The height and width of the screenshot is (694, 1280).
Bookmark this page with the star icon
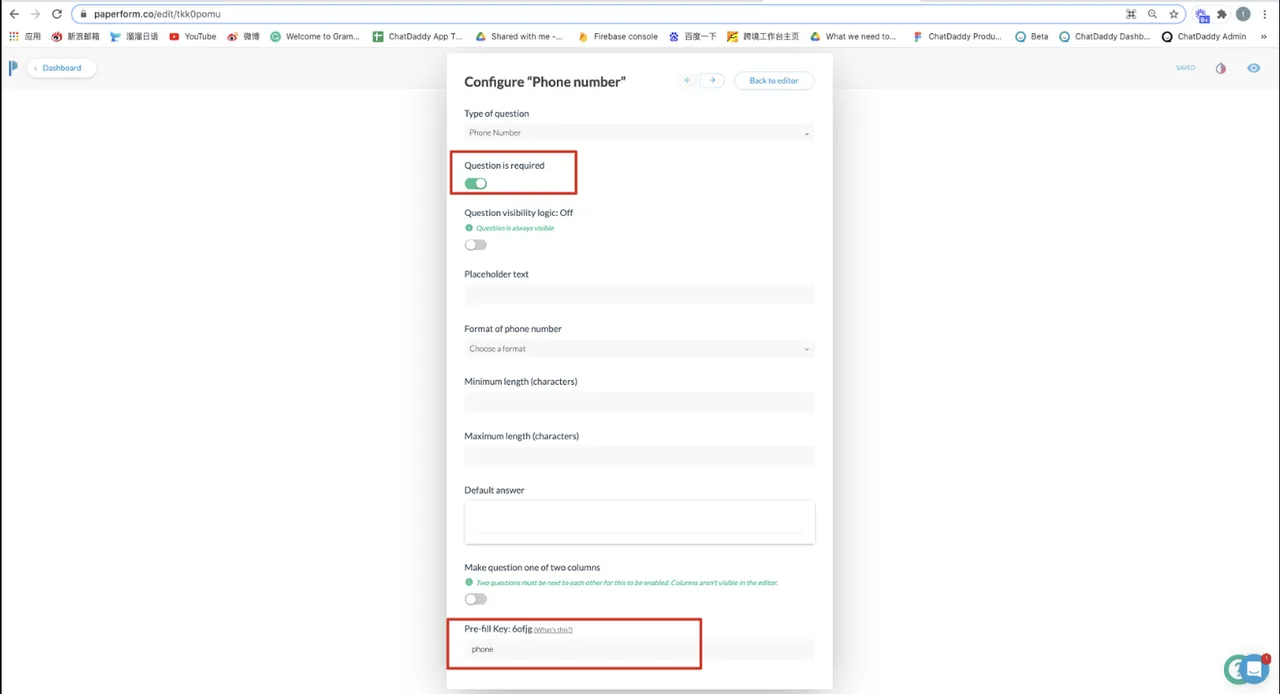tap(1174, 14)
